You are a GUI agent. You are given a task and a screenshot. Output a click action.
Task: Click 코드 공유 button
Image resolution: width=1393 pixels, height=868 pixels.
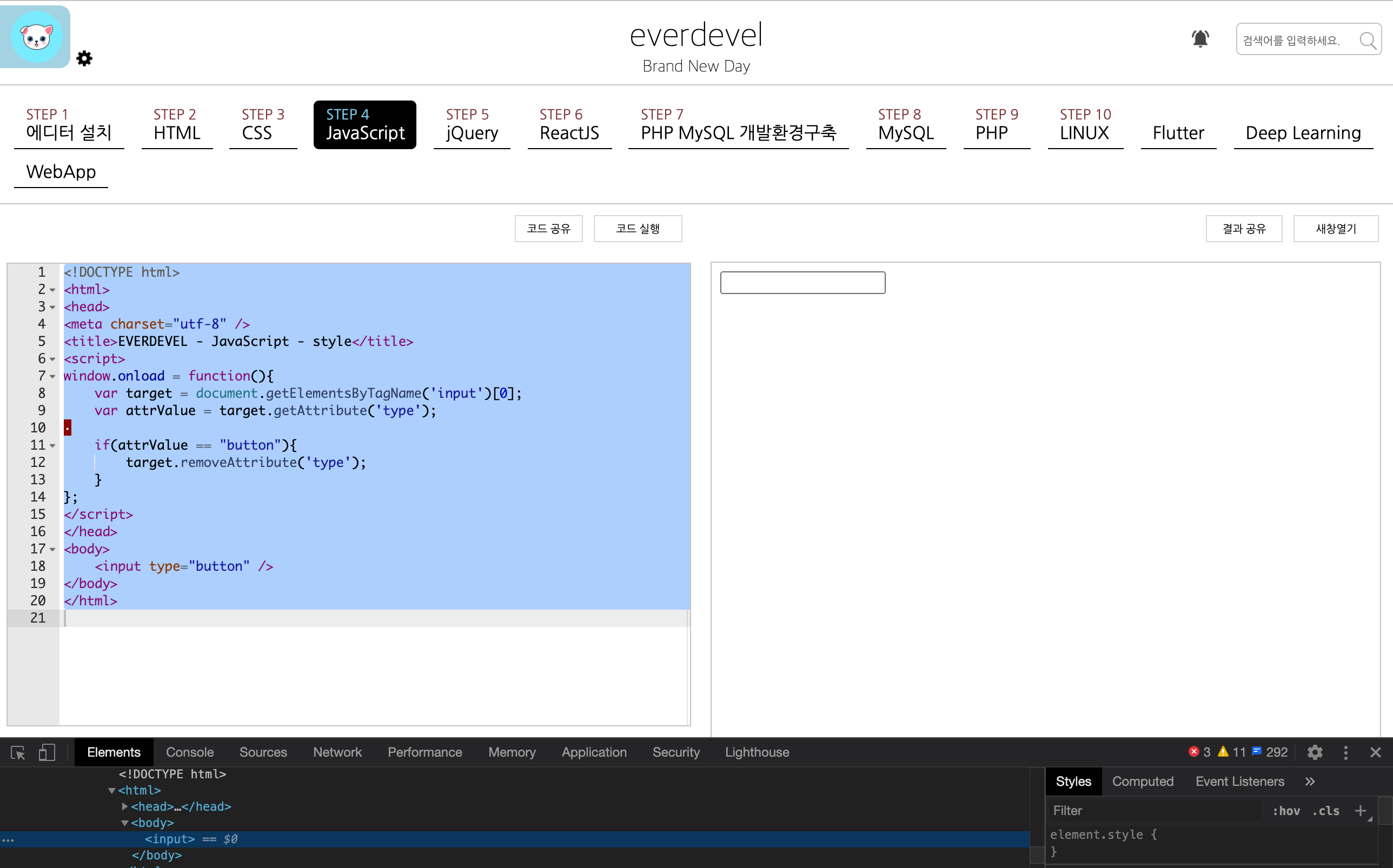548,229
